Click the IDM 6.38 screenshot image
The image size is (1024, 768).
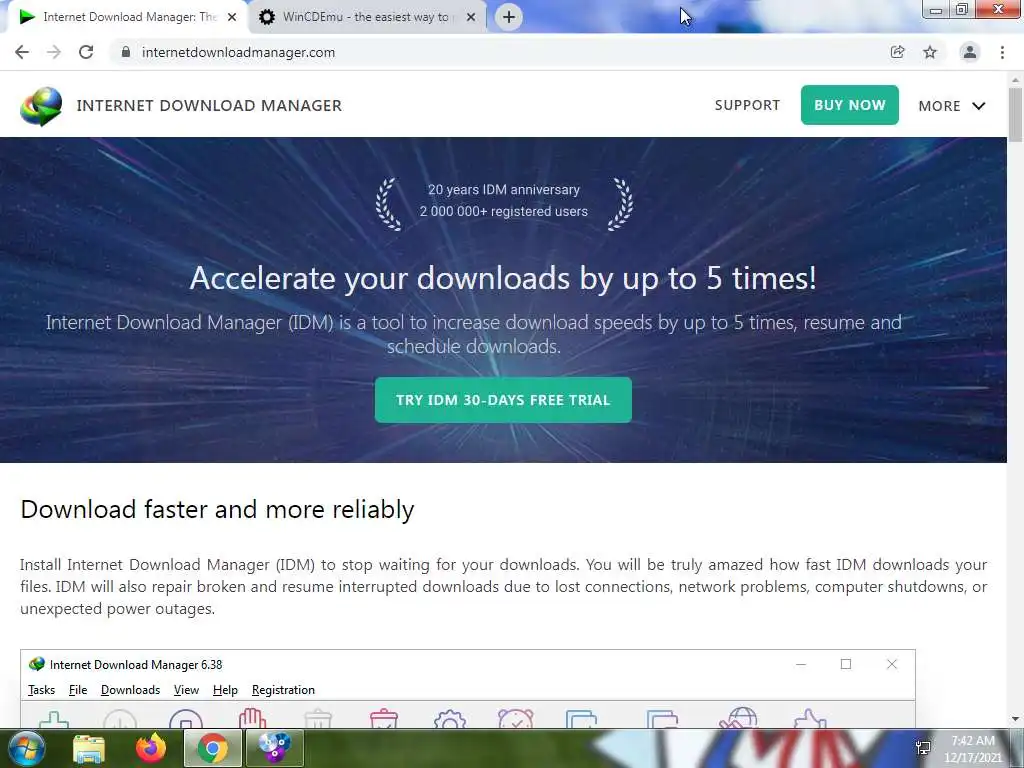pos(468,689)
